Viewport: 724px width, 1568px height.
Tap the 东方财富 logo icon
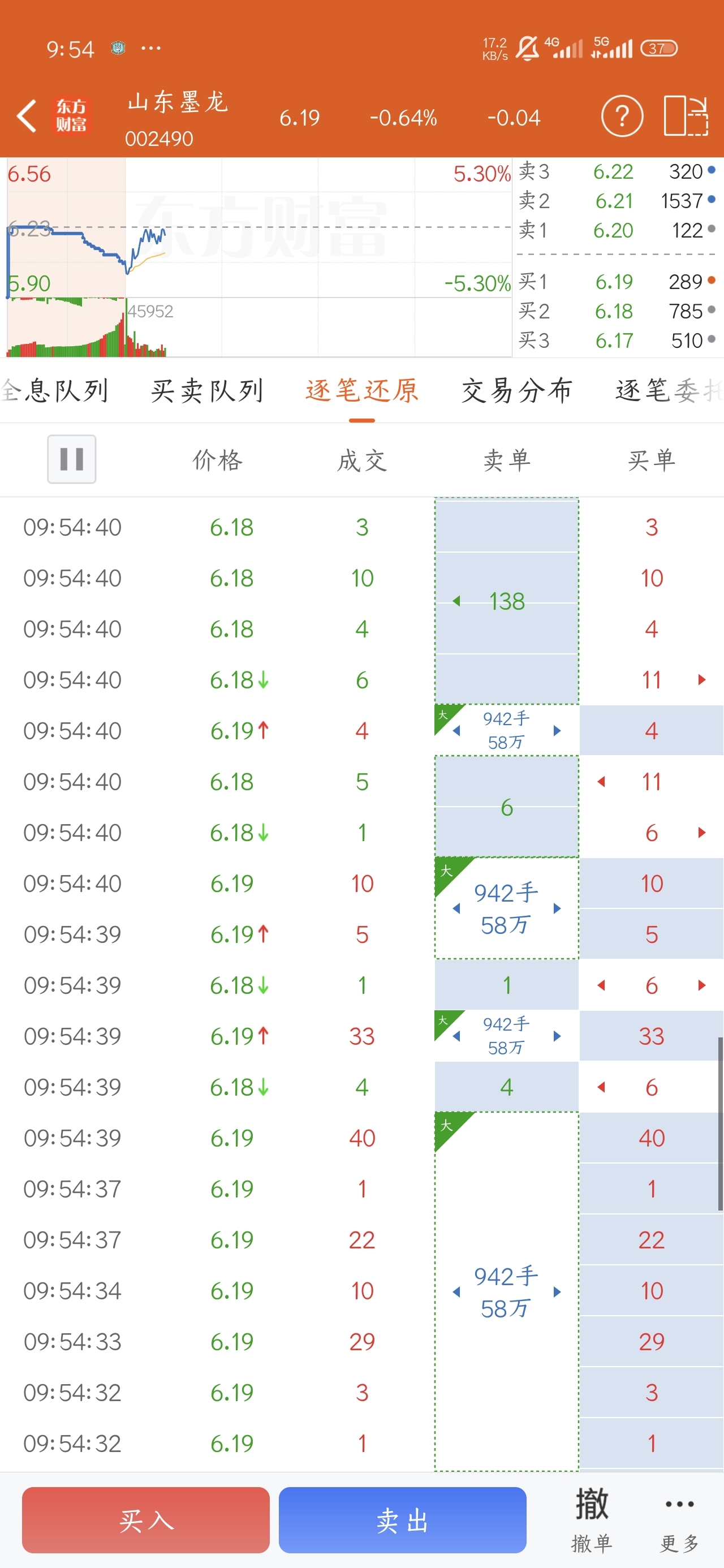71,115
